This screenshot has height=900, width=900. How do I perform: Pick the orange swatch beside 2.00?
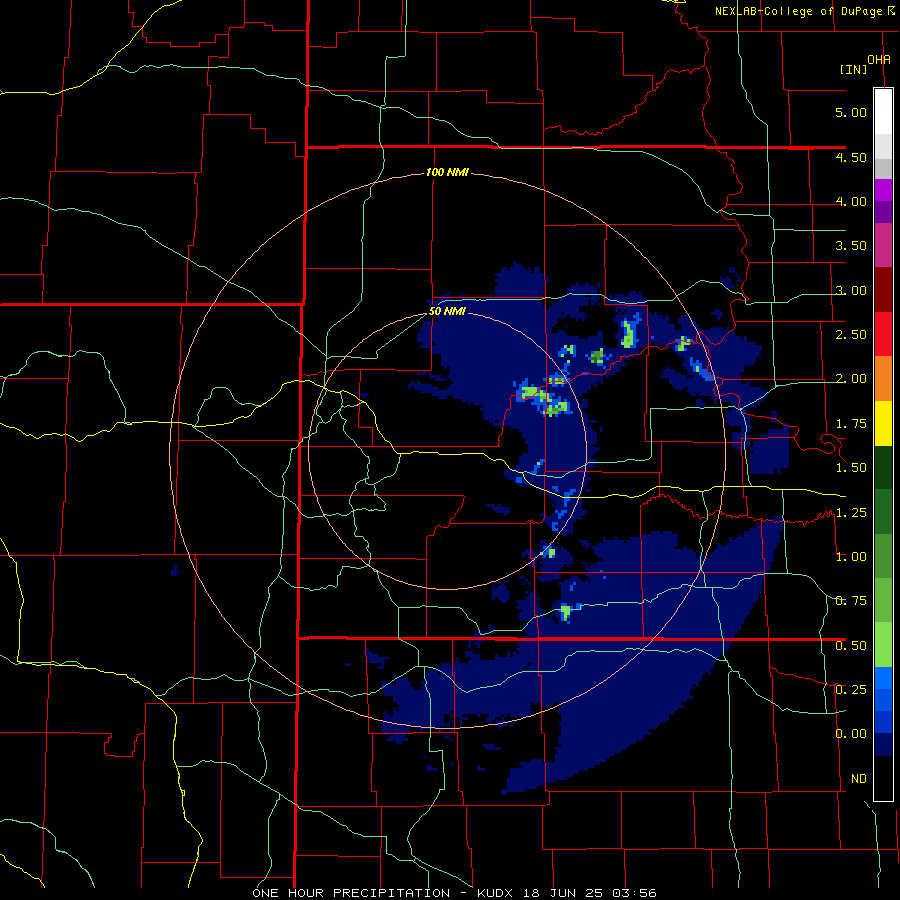tap(883, 379)
